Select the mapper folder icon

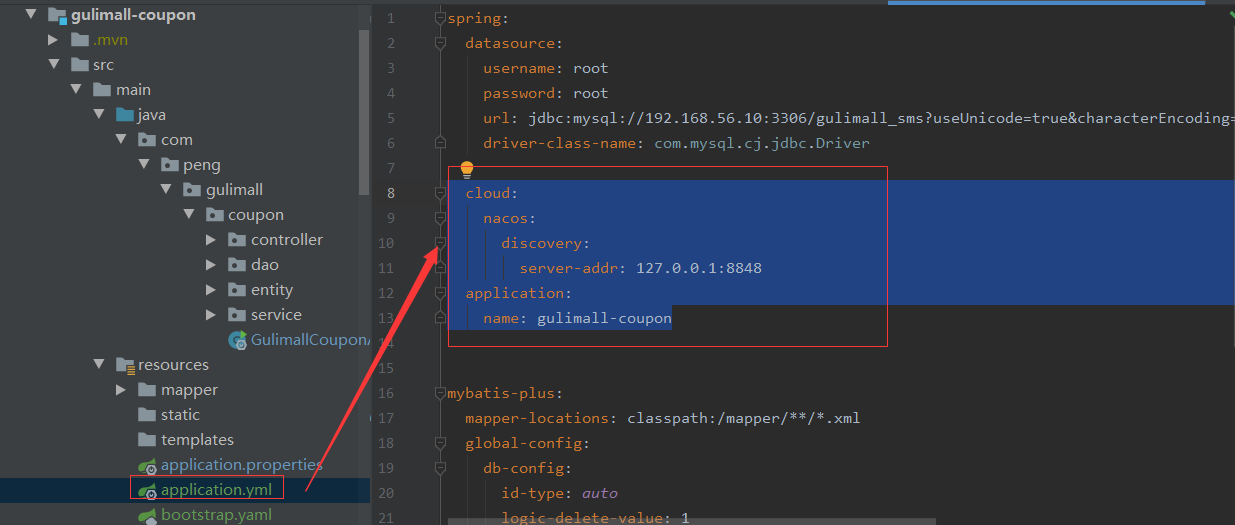[146, 390]
